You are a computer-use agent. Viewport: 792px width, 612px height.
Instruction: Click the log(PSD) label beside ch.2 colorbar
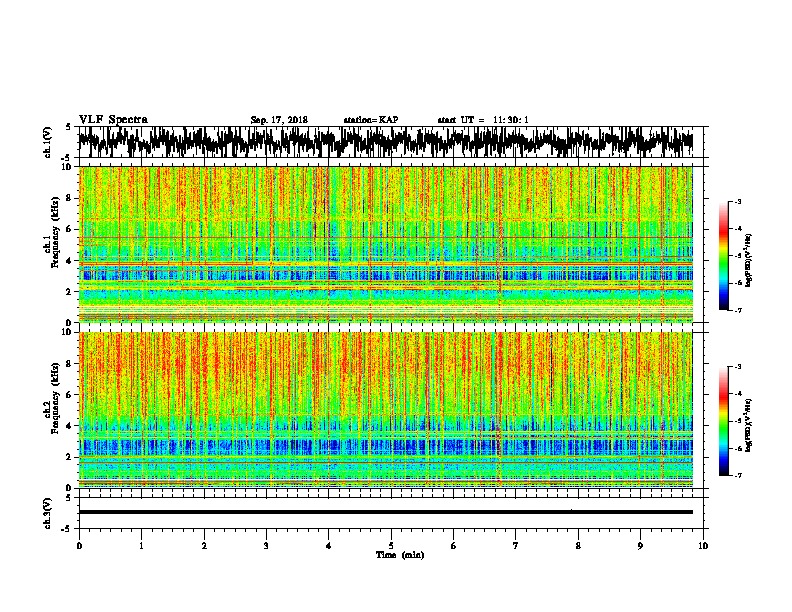(x=749, y=425)
